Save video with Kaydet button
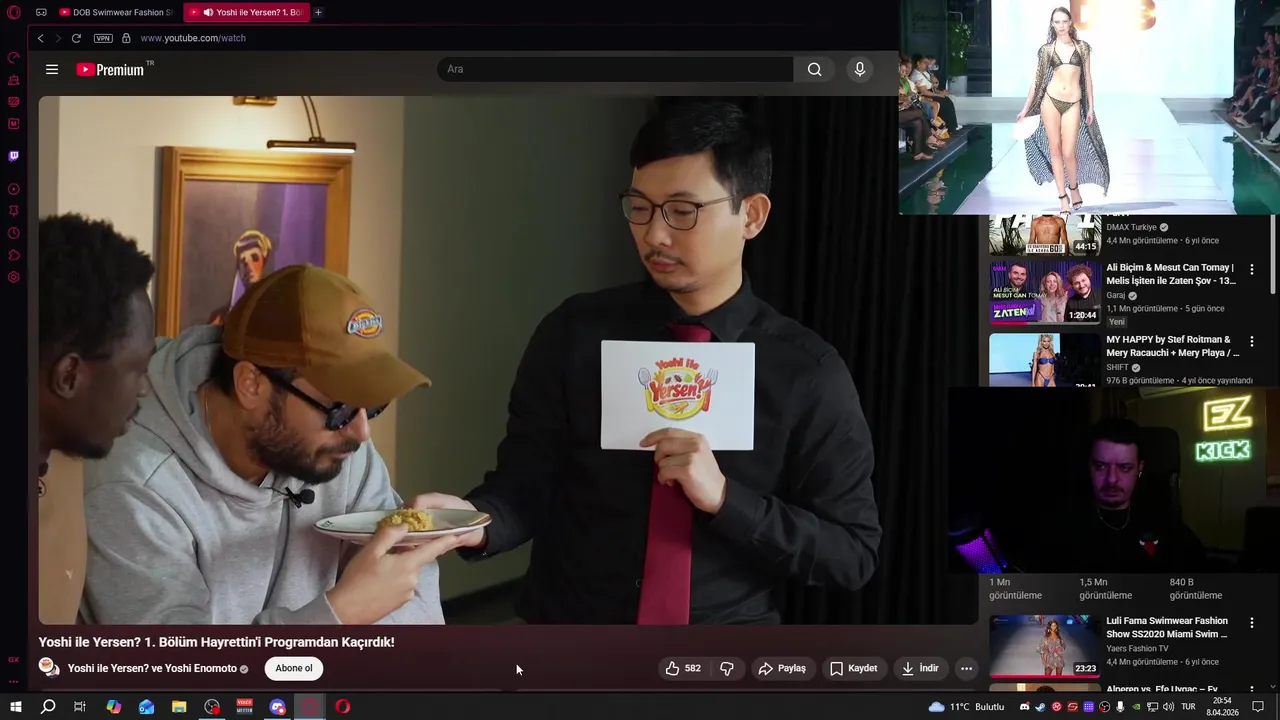The height and width of the screenshot is (720, 1280). [853, 668]
